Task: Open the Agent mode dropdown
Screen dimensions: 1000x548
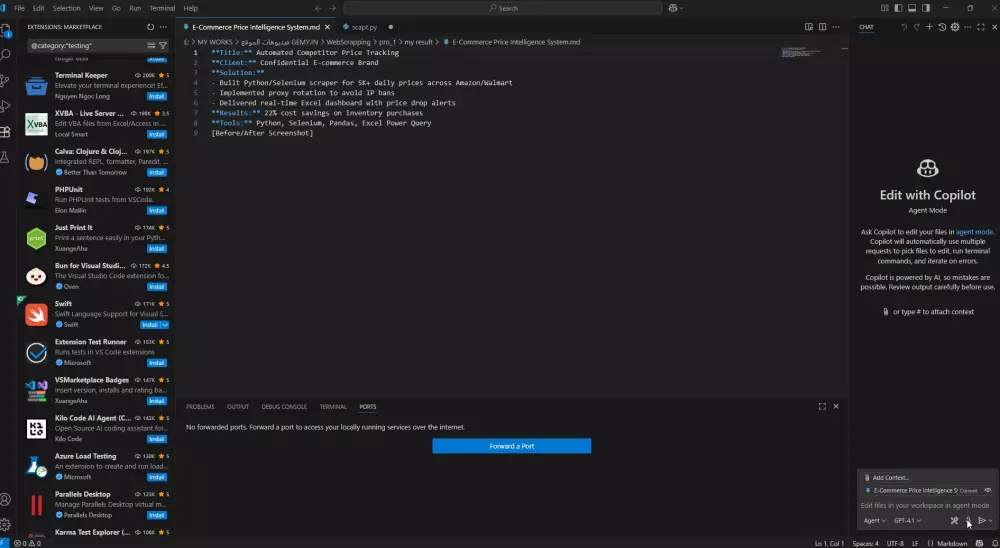Action: [x=874, y=521]
